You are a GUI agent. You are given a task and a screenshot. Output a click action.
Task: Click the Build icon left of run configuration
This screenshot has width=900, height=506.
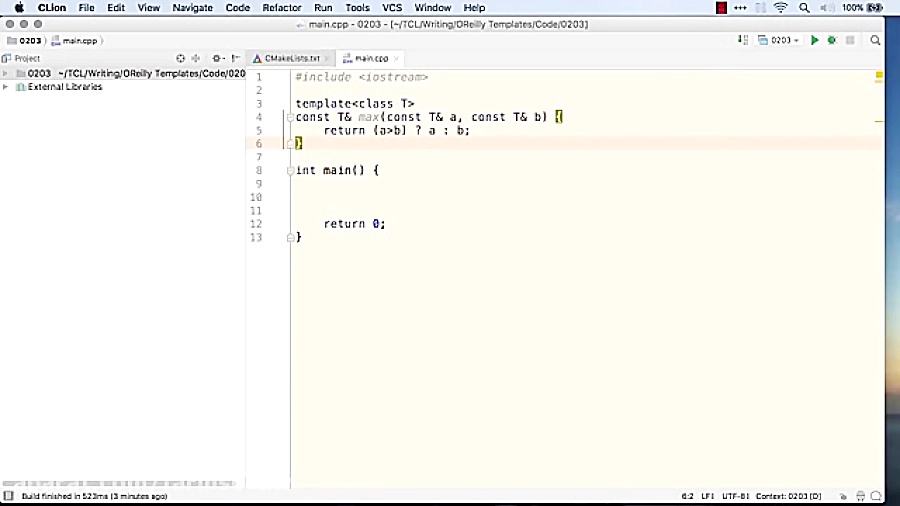(x=743, y=40)
